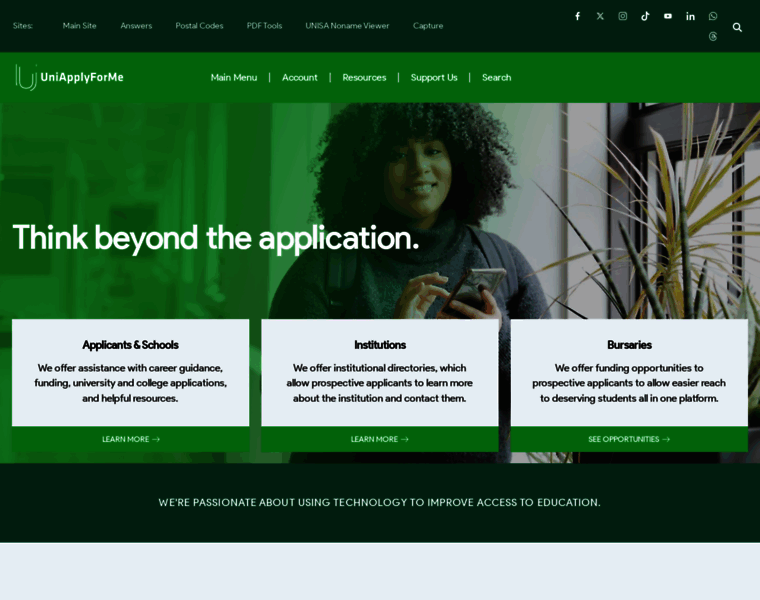Go to the Main Site link
Viewport: 760px width, 600px height.
tap(79, 26)
